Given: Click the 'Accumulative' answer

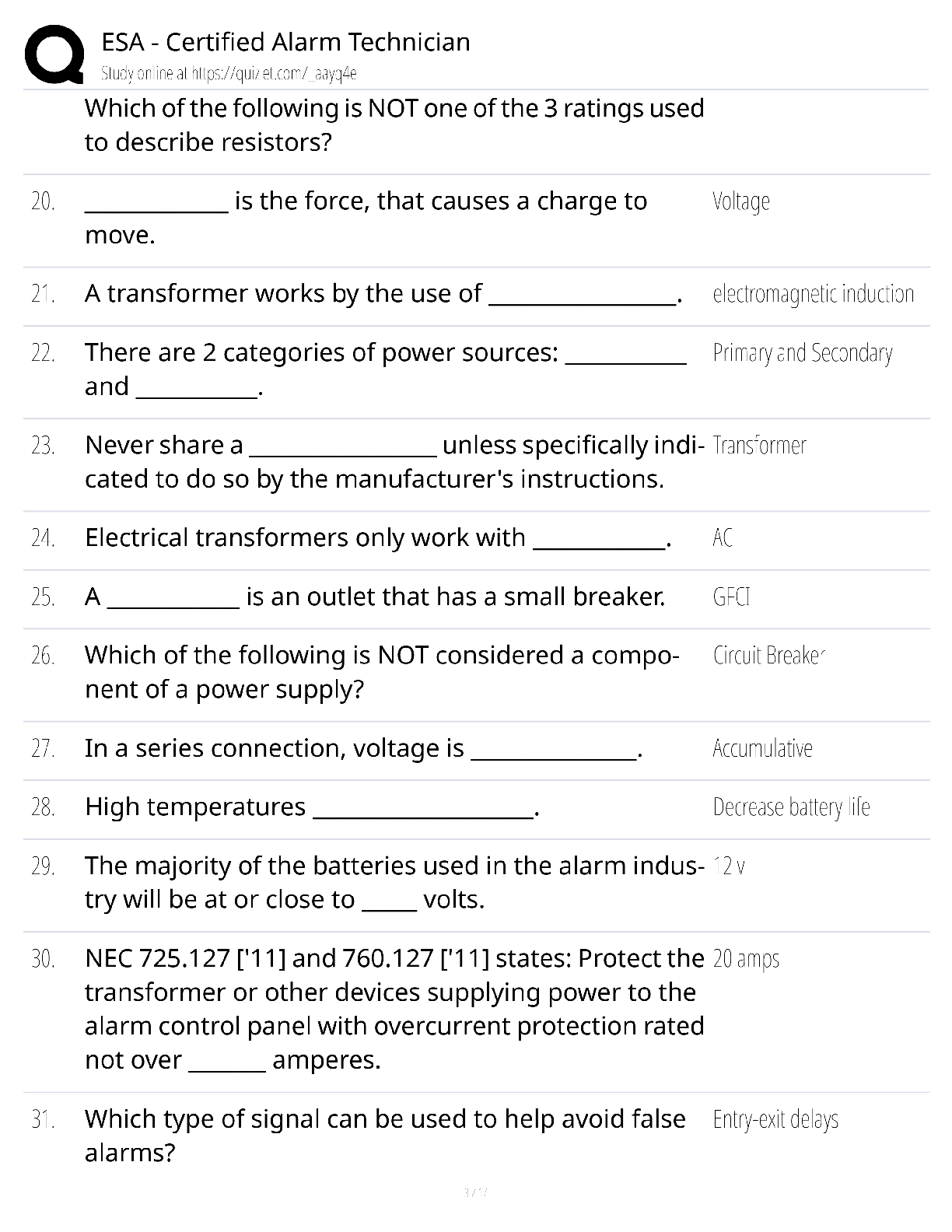Looking at the screenshot, I should 762,748.
